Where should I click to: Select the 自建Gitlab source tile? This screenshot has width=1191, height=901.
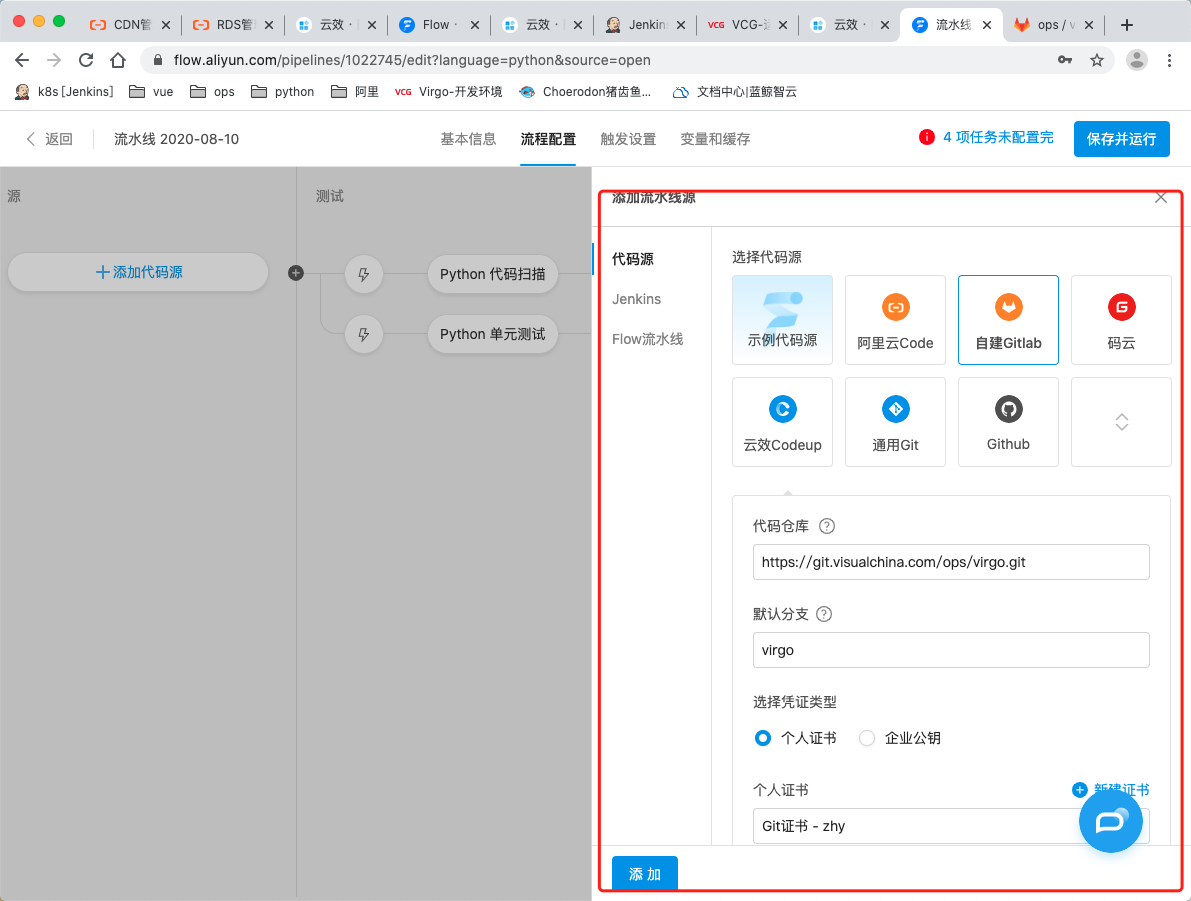point(1008,320)
